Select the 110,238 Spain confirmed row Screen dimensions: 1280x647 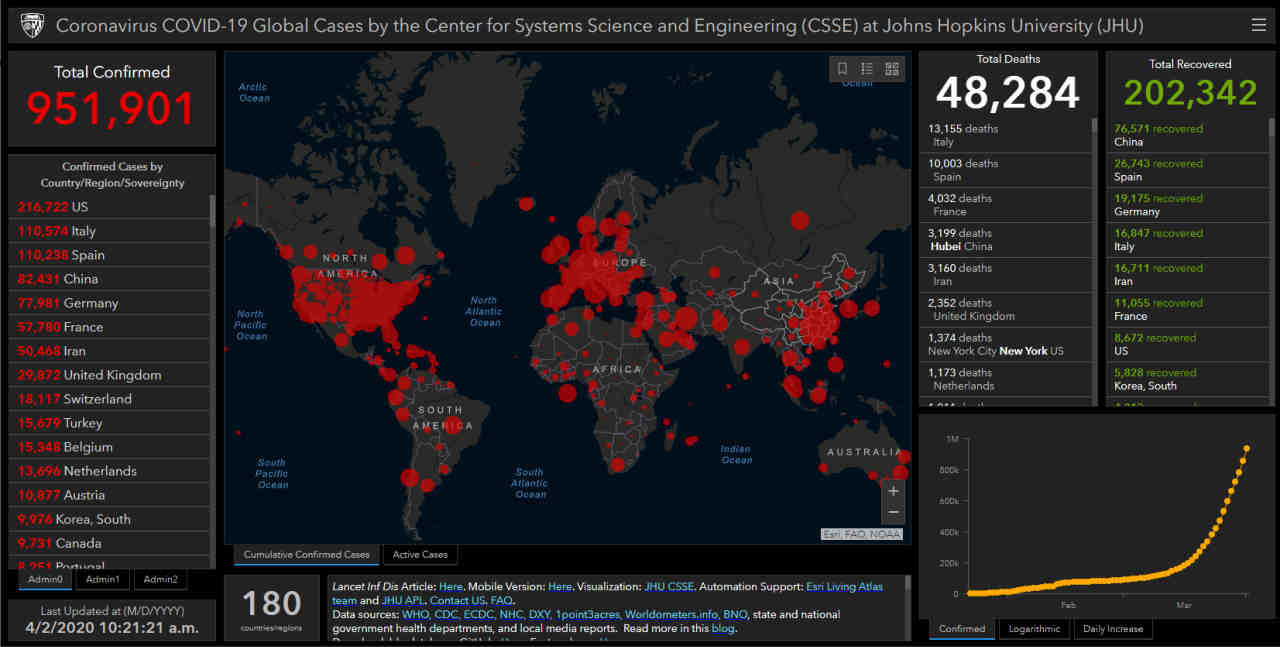111,254
